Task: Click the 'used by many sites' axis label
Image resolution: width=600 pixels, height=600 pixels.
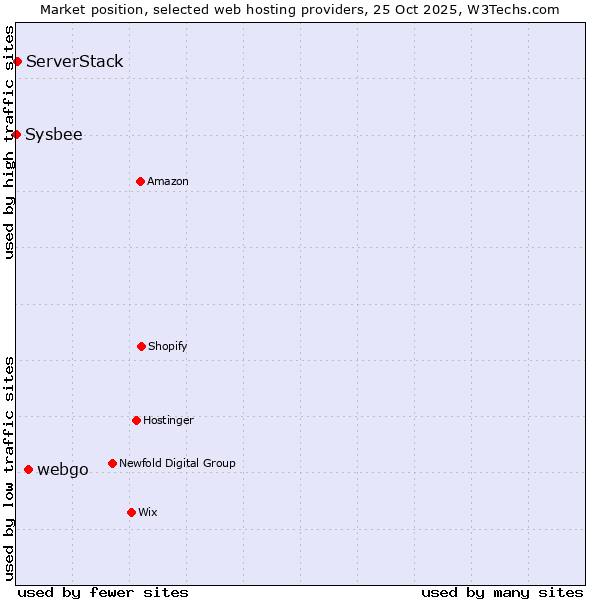Action: pos(502,592)
